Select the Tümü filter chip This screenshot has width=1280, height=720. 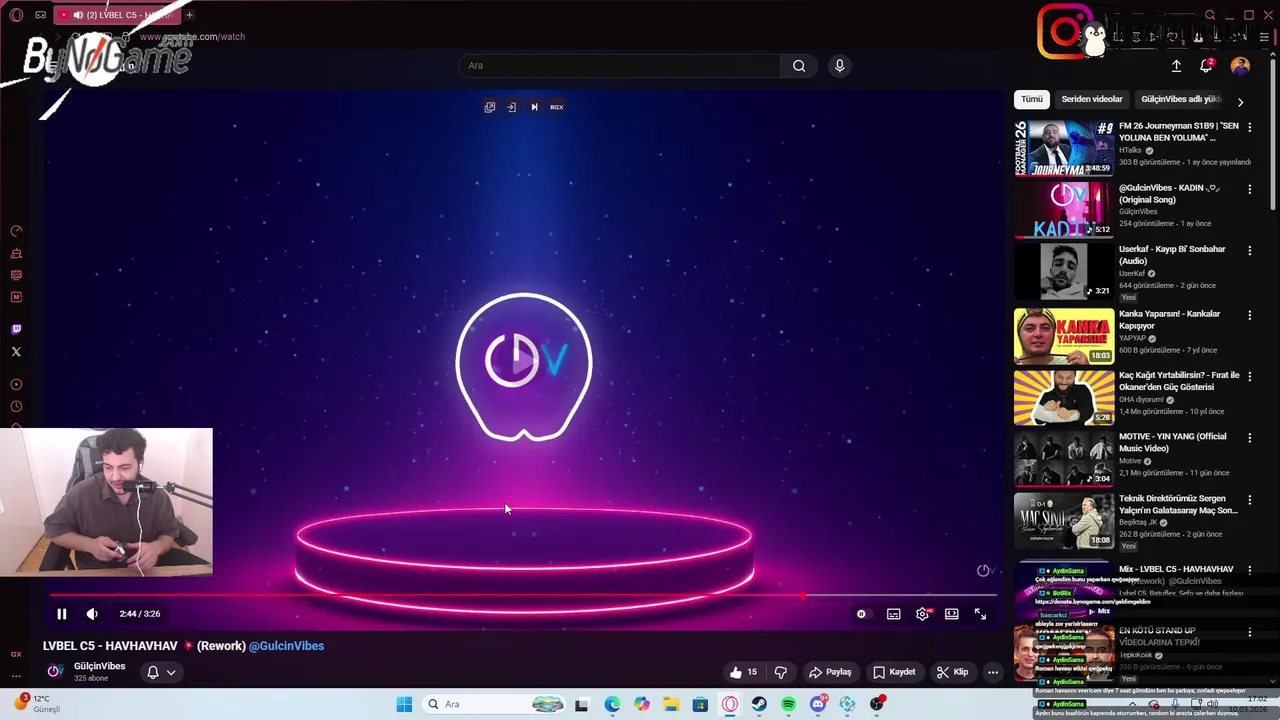click(1032, 99)
